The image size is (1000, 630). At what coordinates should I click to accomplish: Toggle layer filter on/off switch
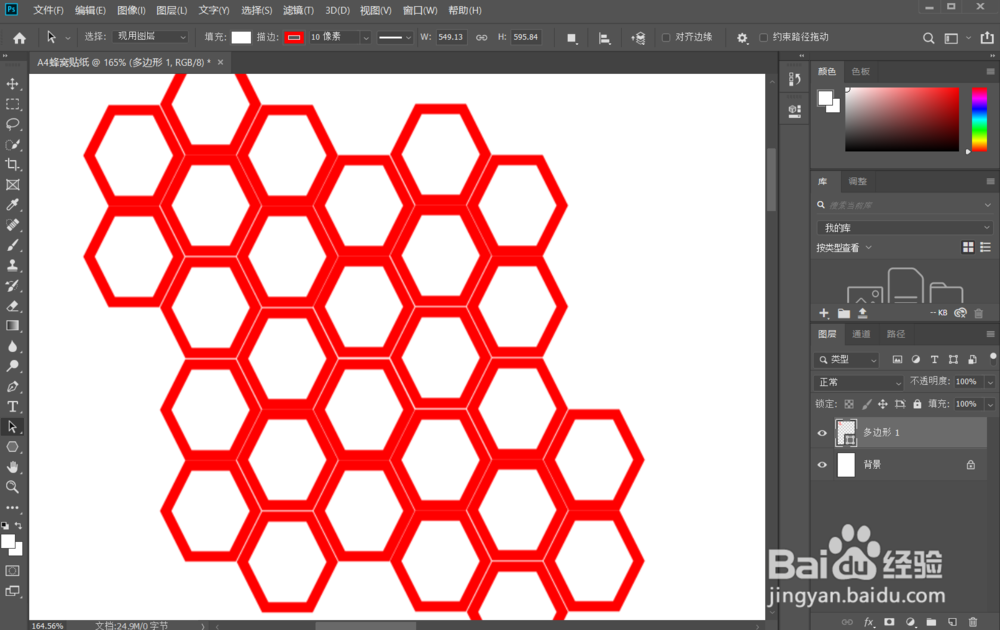pyautogui.click(x=993, y=358)
